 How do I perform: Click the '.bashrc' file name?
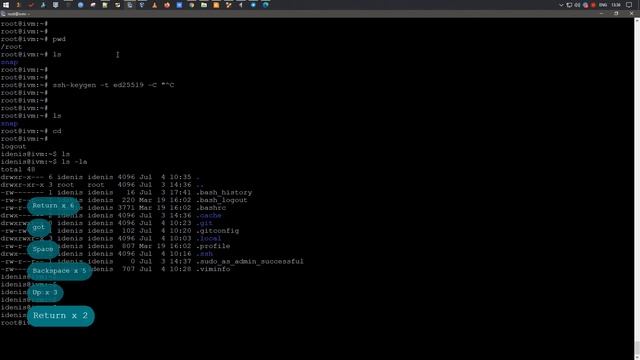(x=211, y=208)
